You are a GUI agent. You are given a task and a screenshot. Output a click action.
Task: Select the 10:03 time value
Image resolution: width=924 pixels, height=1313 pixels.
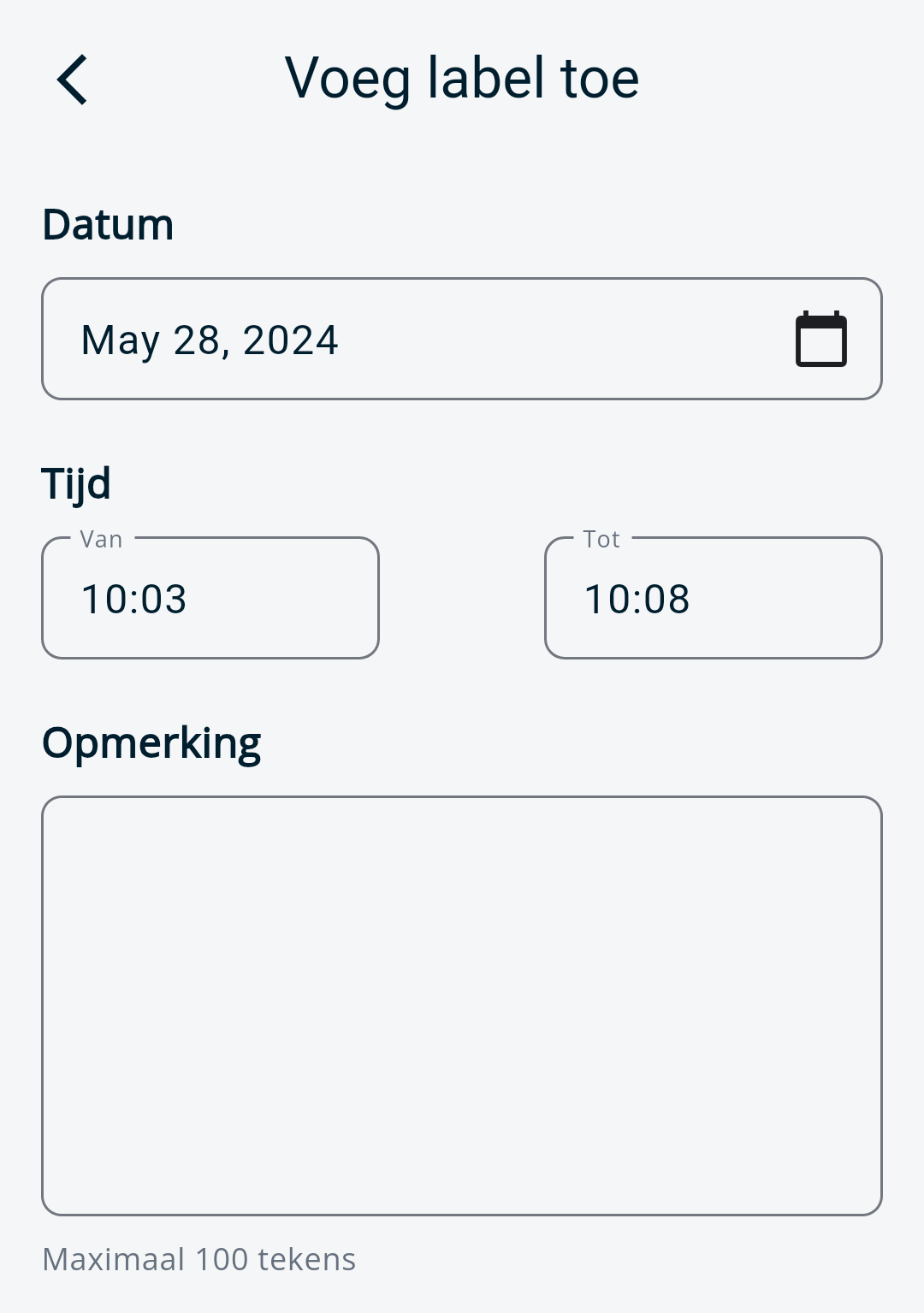(x=133, y=599)
